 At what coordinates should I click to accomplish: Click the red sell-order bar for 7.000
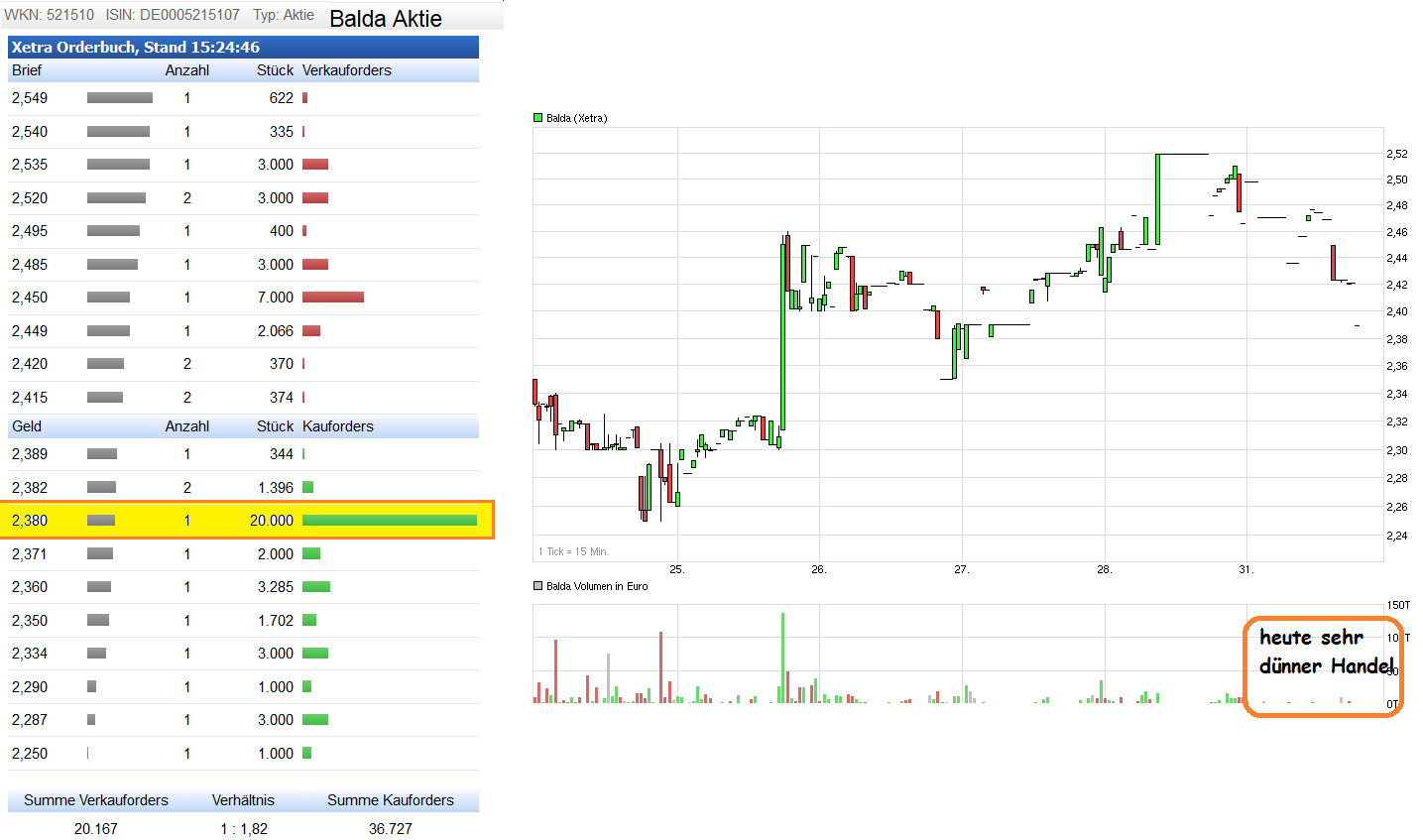pyautogui.click(x=333, y=298)
